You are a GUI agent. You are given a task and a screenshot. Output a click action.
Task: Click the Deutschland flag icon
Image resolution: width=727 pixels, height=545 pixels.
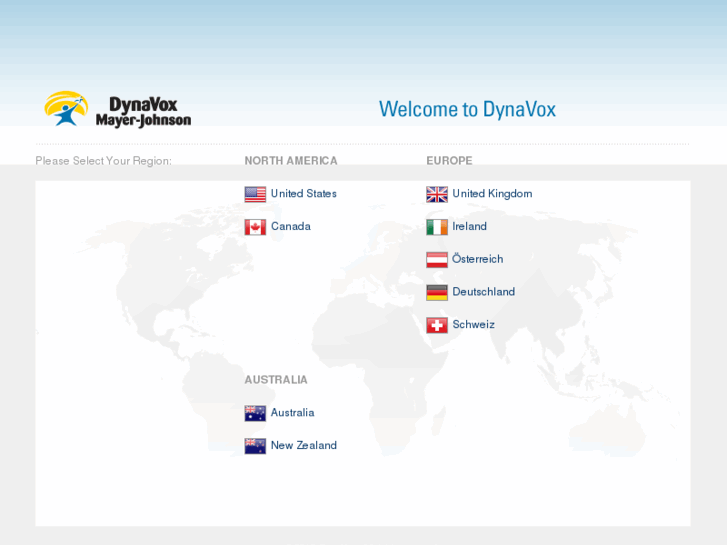pos(437,293)
